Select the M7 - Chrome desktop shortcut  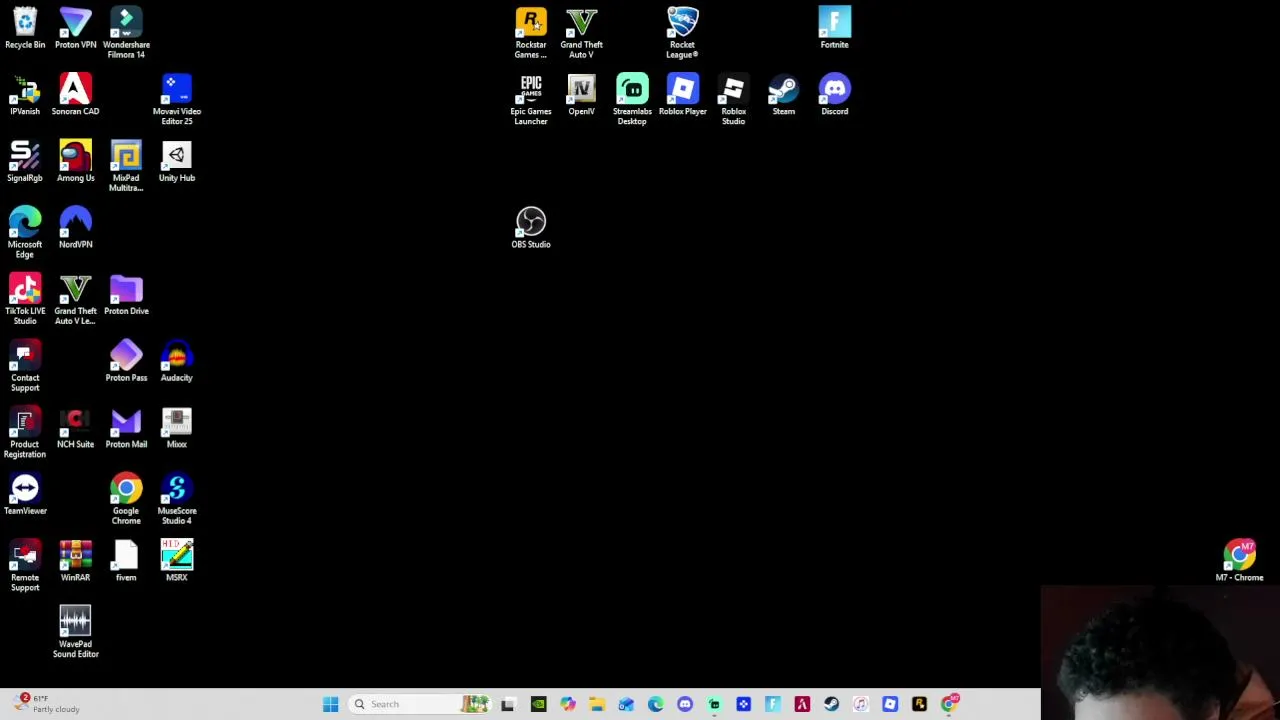1240,562
